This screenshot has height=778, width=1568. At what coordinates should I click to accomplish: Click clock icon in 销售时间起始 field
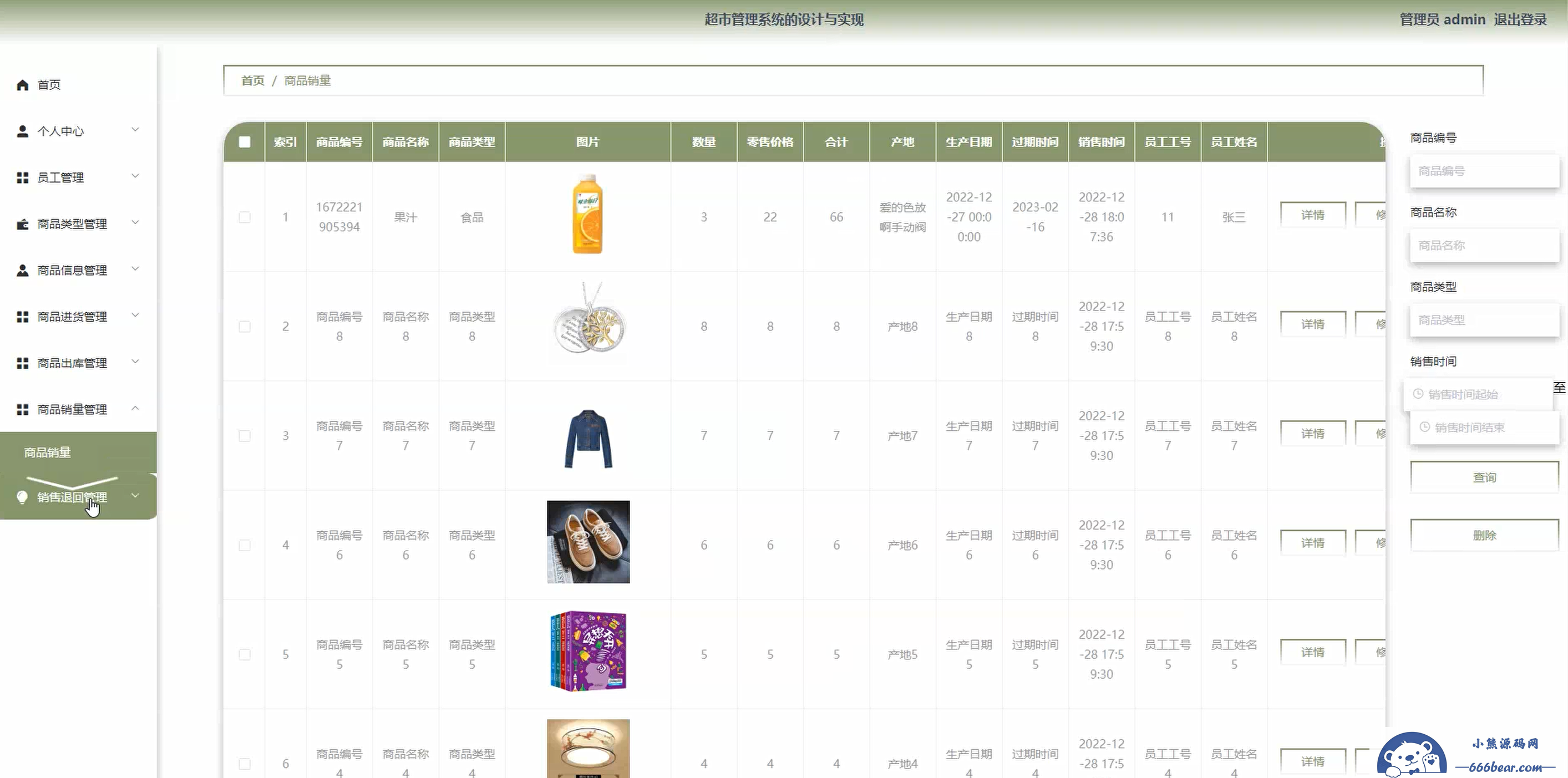pyautogui.click(x=1418, y=394)
